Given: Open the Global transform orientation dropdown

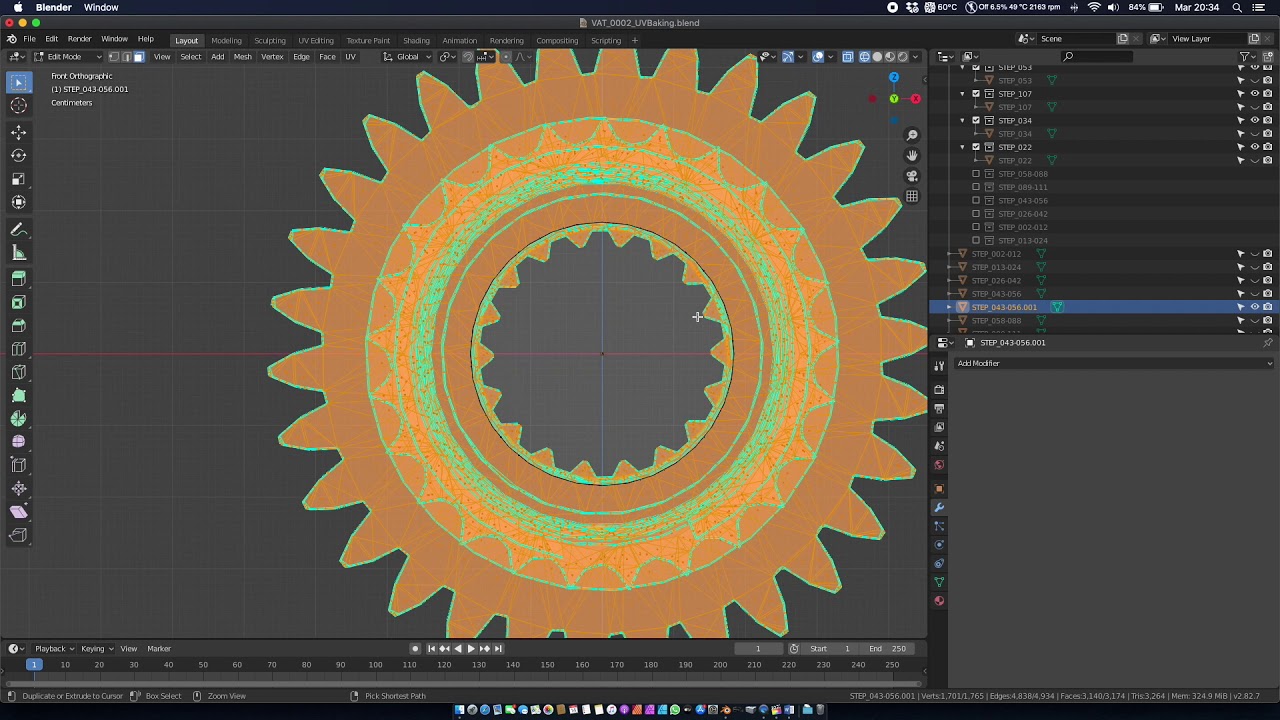Looking at the screenshot, I should click(x=407, y=56).
